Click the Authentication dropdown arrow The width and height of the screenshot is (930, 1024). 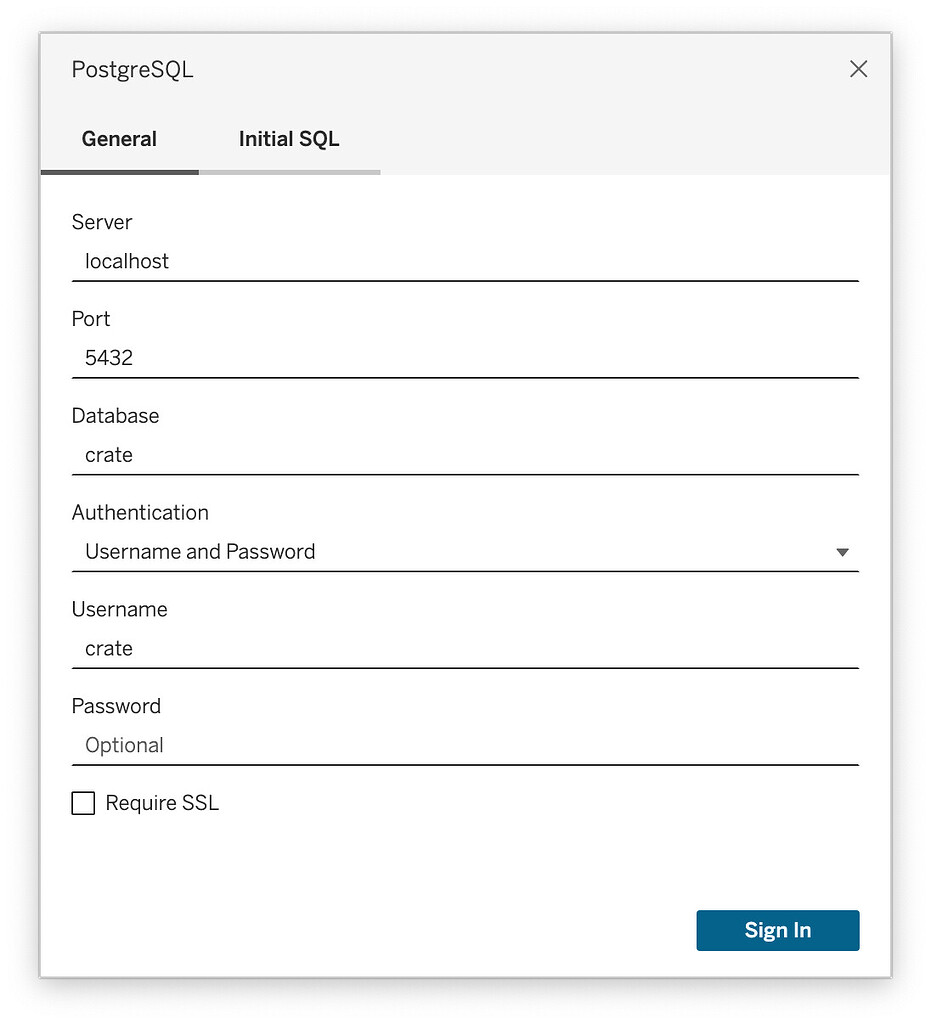click(842, 552)
